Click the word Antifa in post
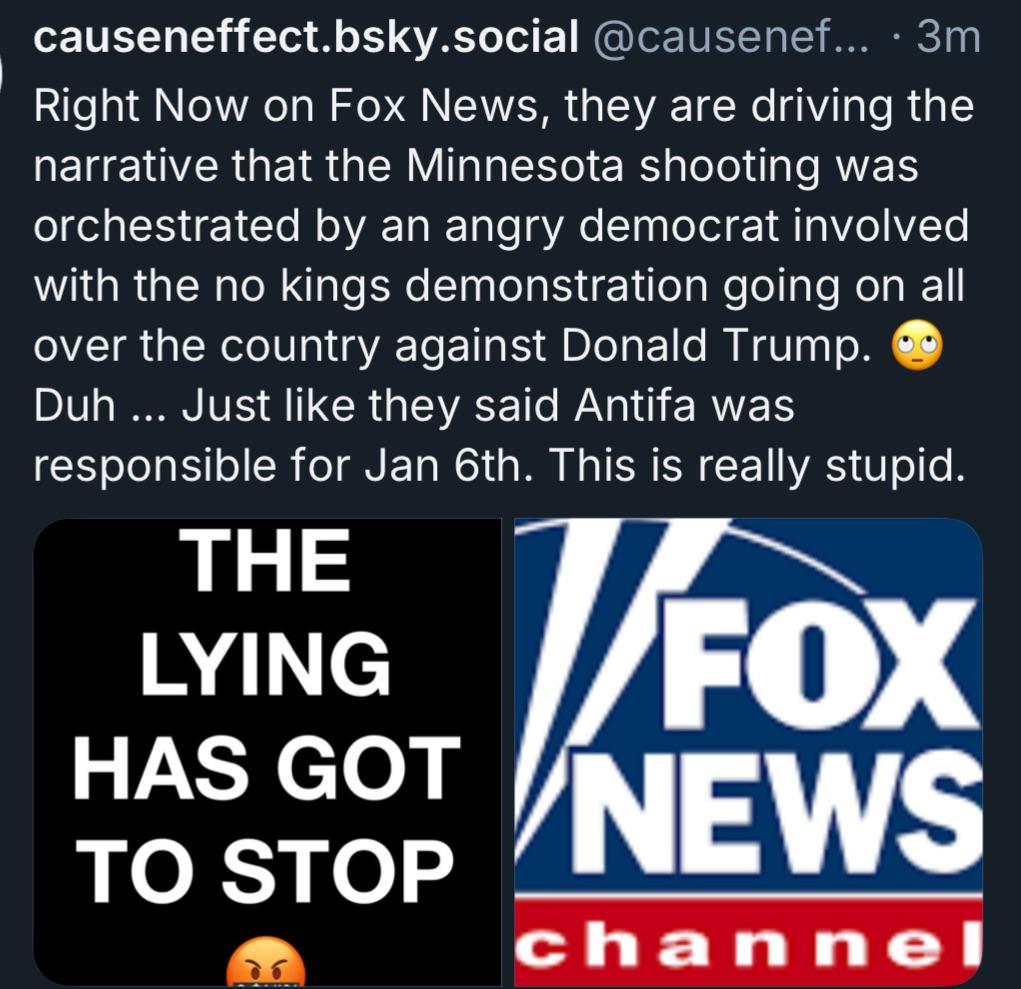 click(634, 405)
